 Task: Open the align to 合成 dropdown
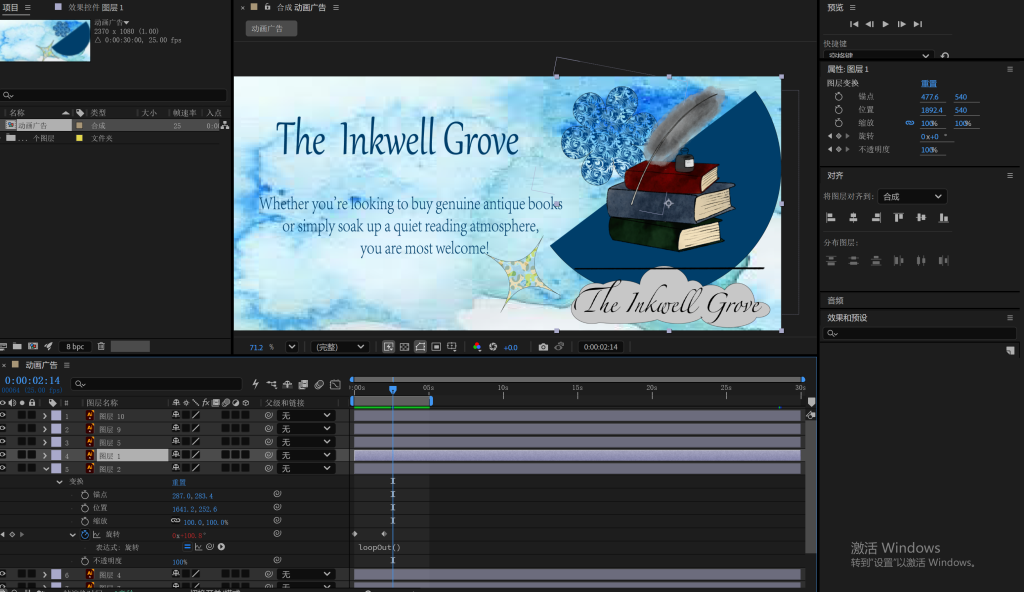(912, 196)
